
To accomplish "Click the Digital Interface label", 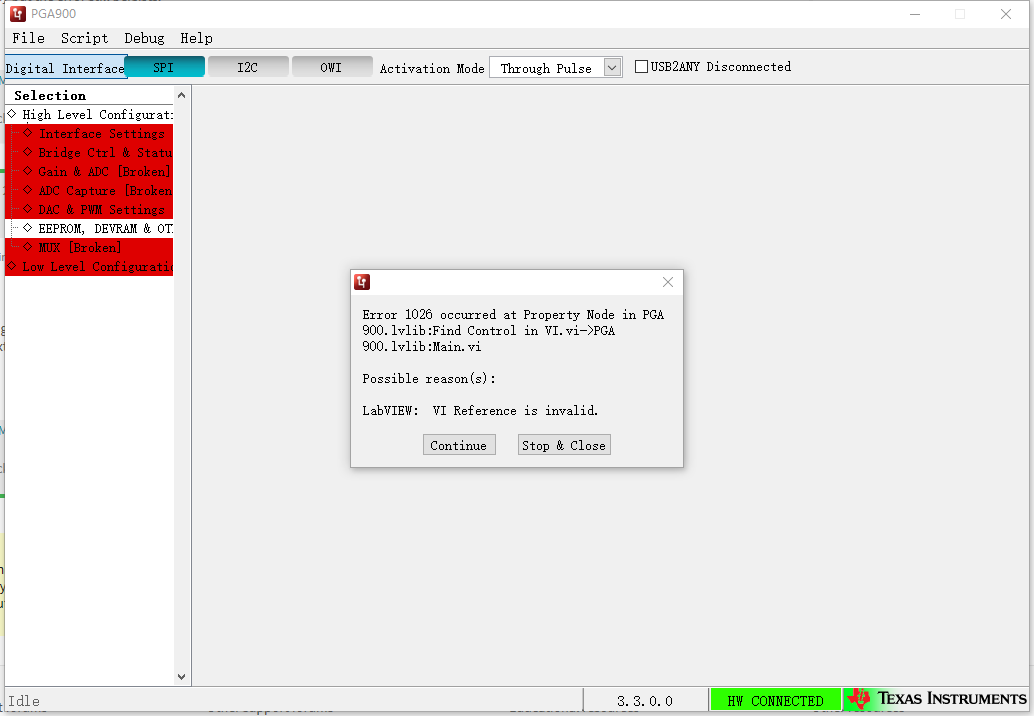I will (x=65, y=69).
